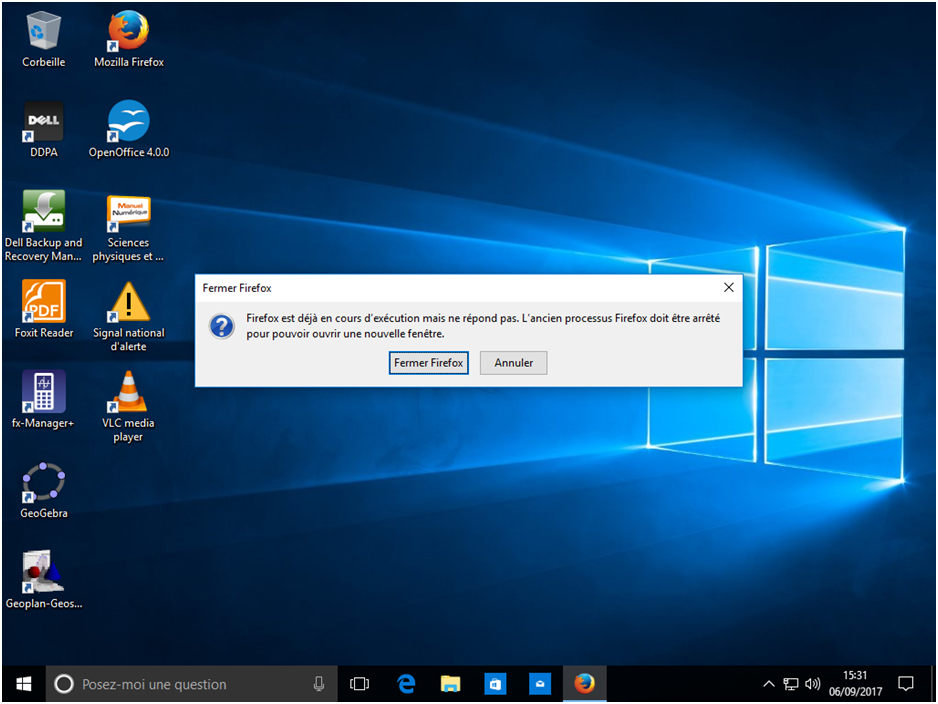Open the Windows Start menu
The image size is (938, 704).
[24, 684]
